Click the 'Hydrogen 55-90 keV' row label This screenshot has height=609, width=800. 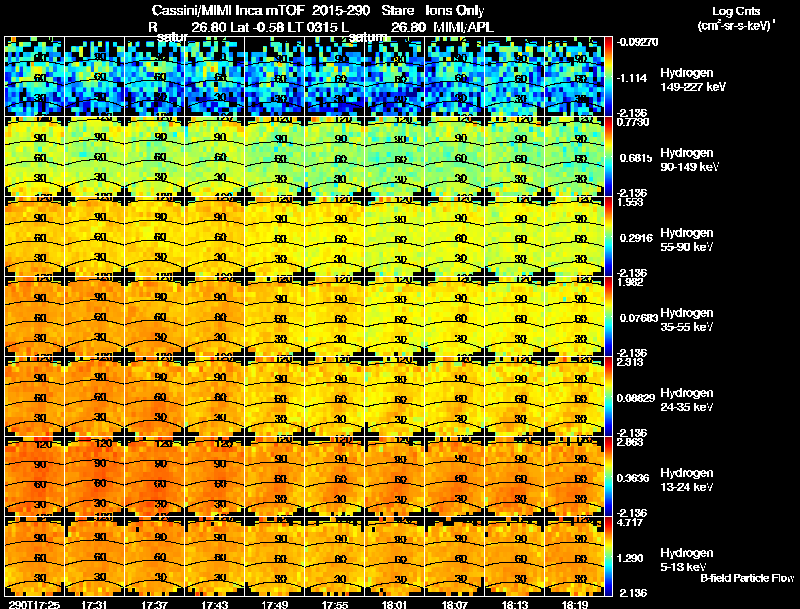pos(687,240)
